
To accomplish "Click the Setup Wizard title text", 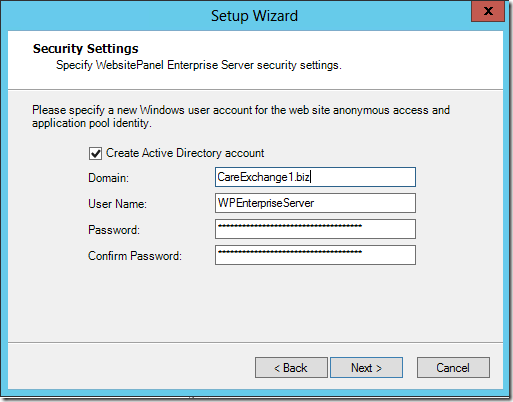I will coord(254,16).
